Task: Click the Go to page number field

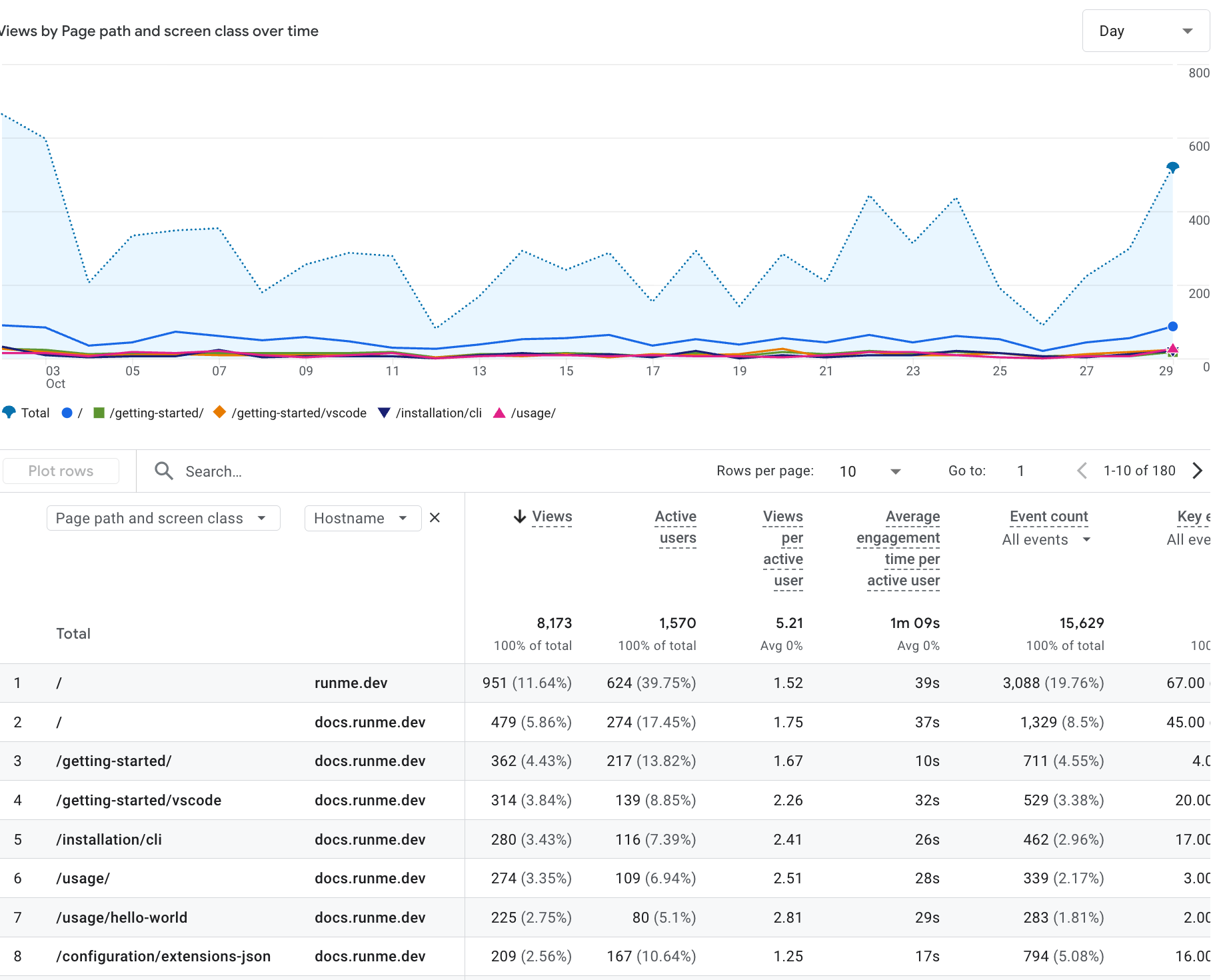Action: coord(1020,471)
